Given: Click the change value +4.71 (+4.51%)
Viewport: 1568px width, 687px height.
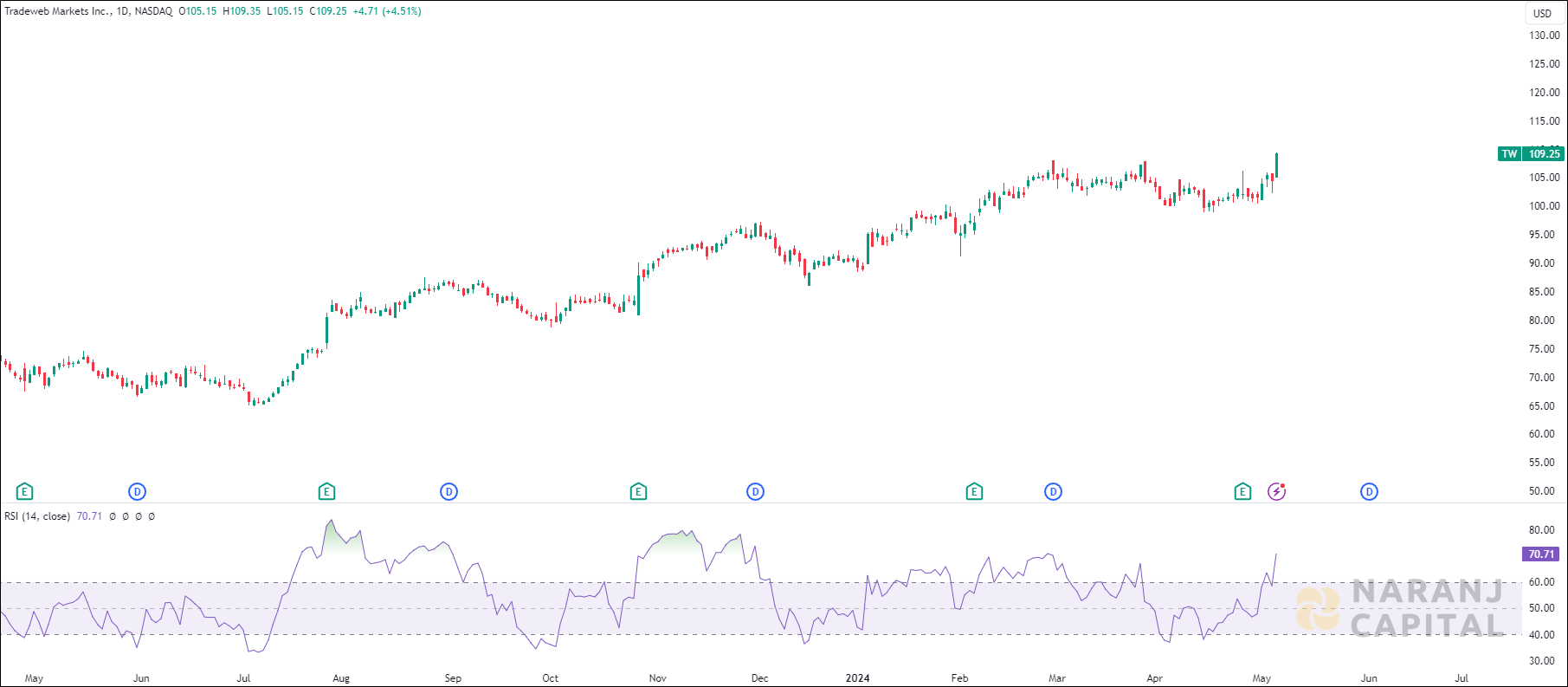Looking at the screenshot, I should [387, 11].
